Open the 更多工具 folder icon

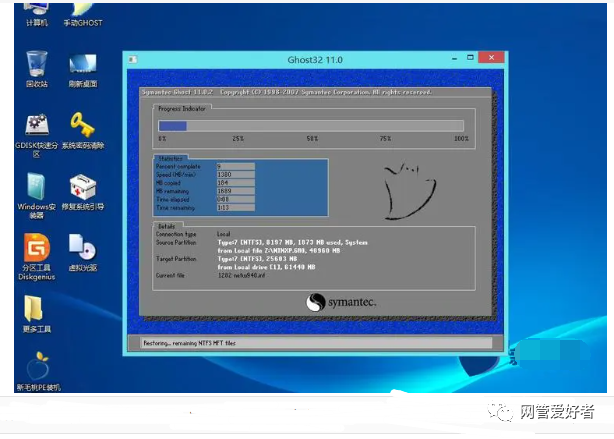click(36, 314)
